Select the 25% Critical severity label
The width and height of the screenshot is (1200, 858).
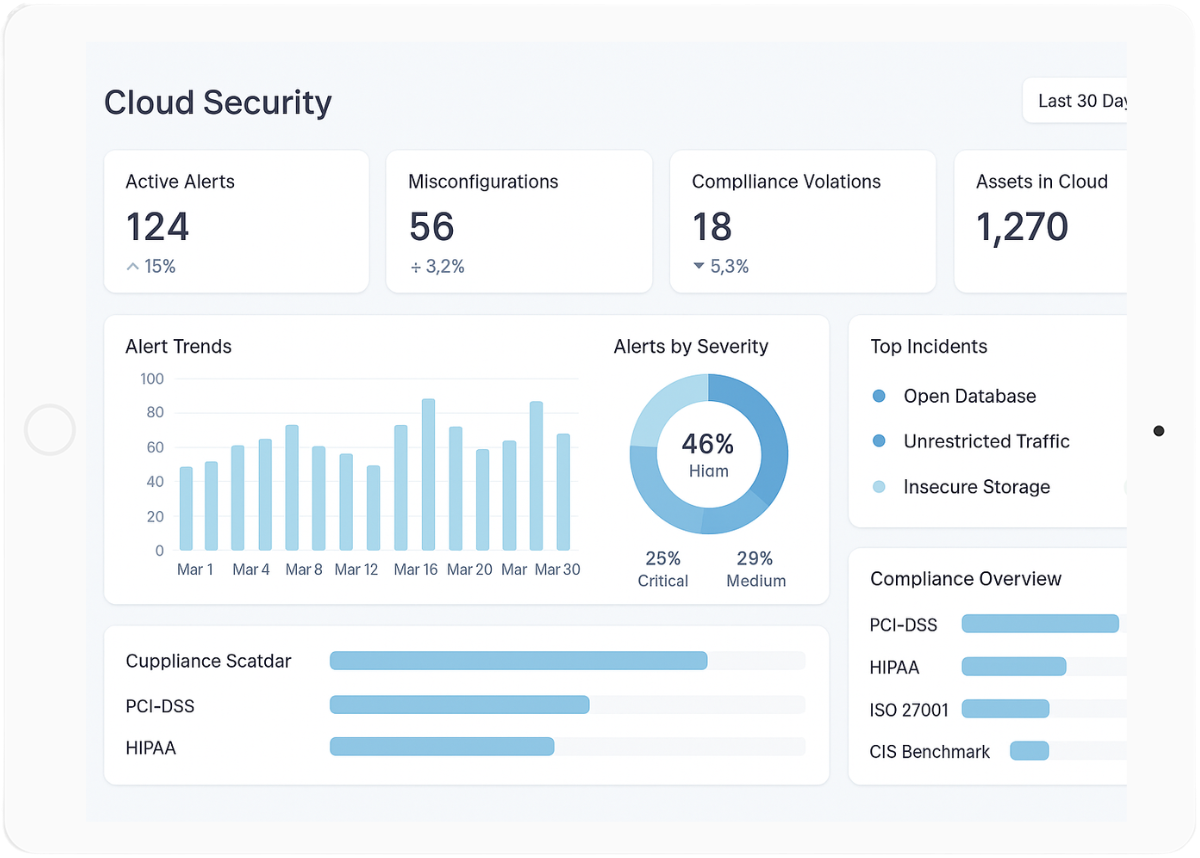point(663,569)
